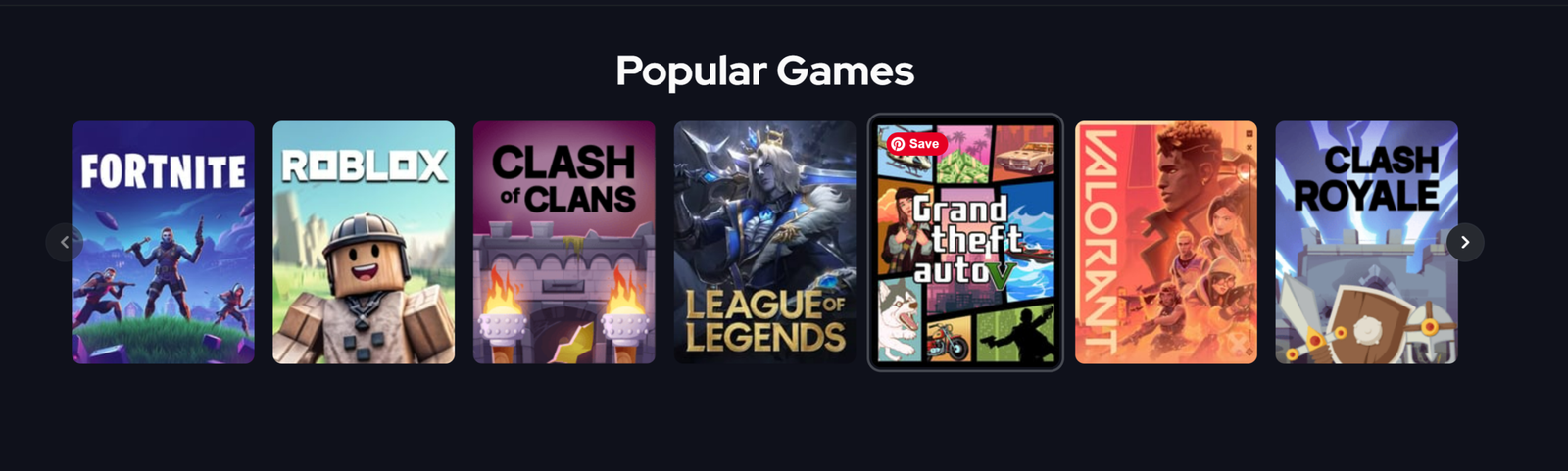Click the red Pinterest Save button
This screenshot has height=471, width=1568.
tap(916, 144)
